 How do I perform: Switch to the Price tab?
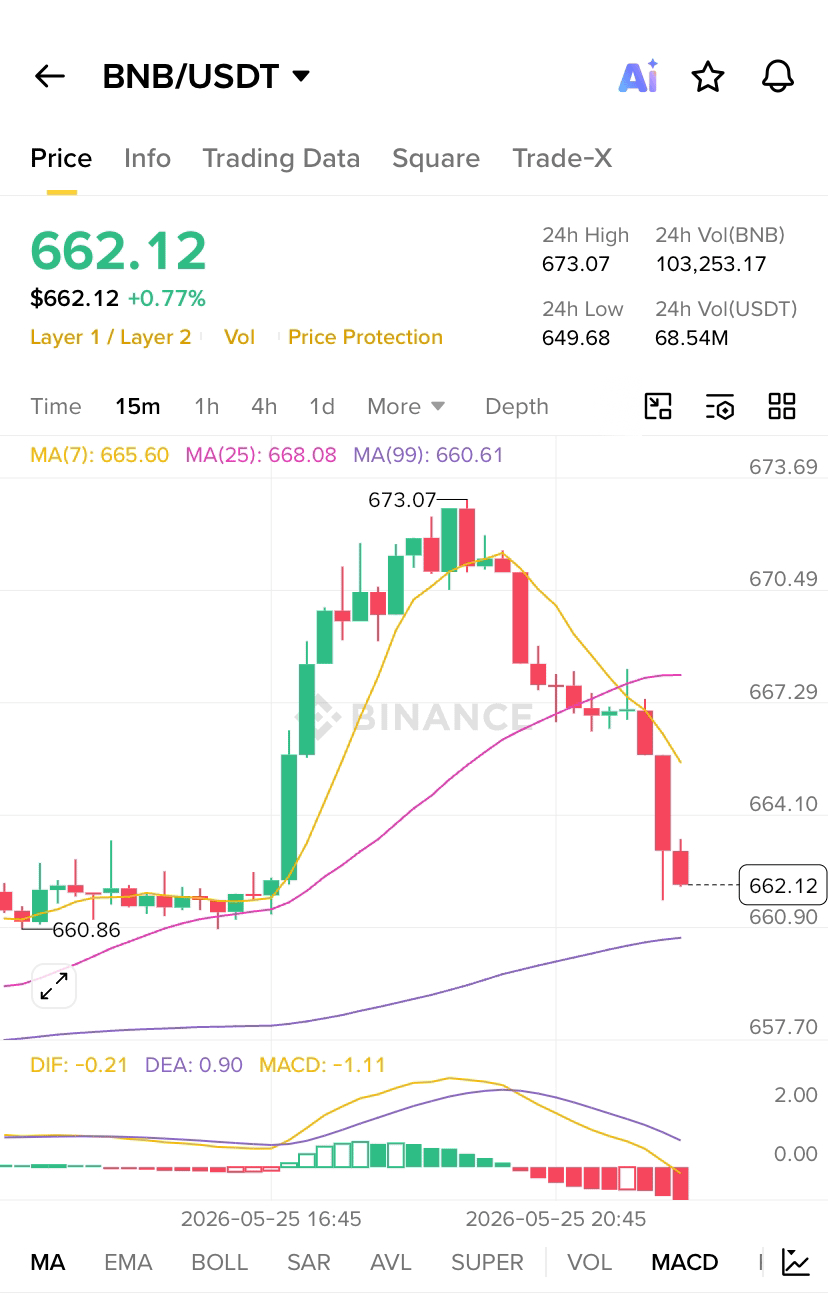61,158
